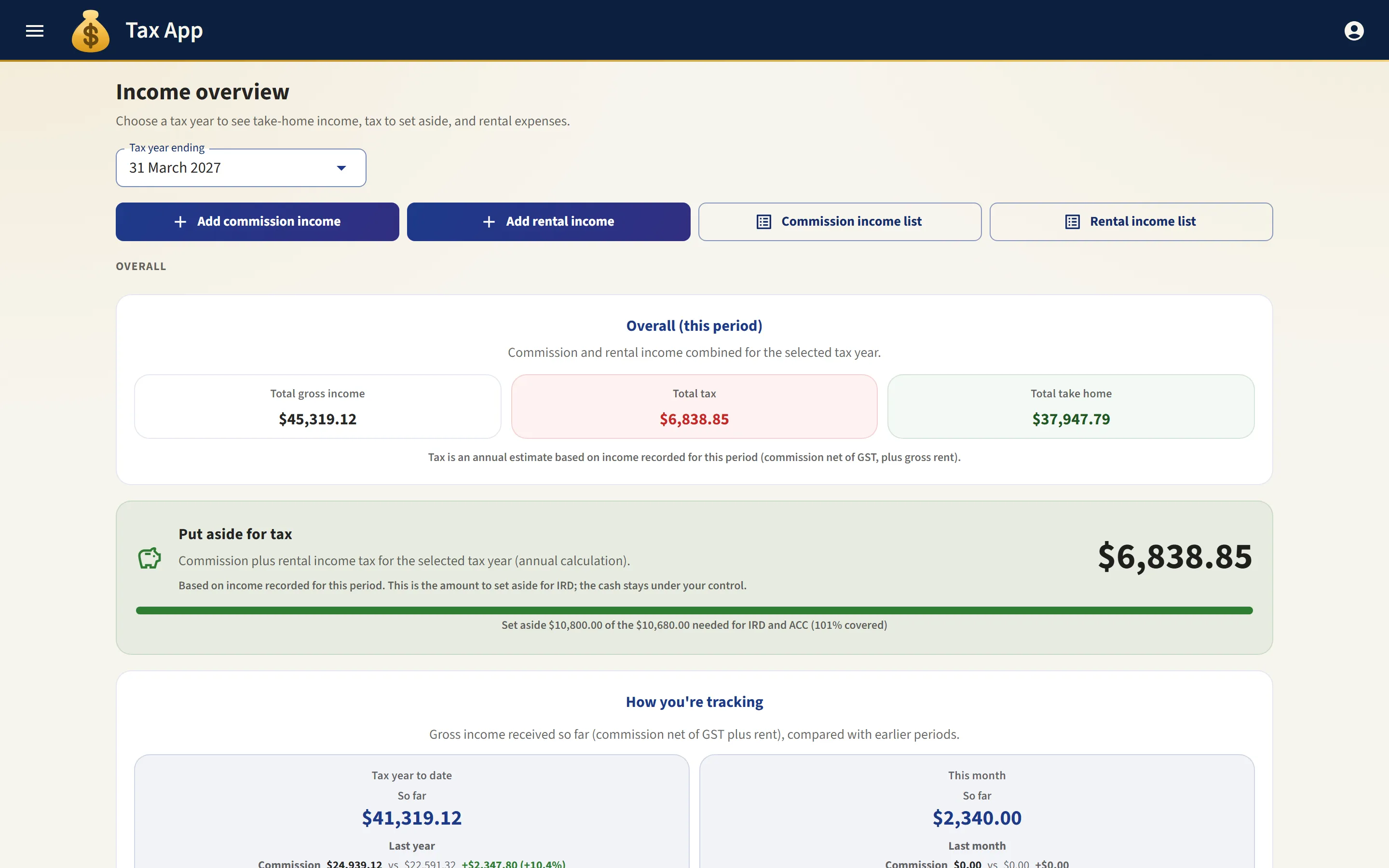The height and width of the screenshot is (868, 1389).
Task: Click the piggy bank icon
Action: click(149, 558)
